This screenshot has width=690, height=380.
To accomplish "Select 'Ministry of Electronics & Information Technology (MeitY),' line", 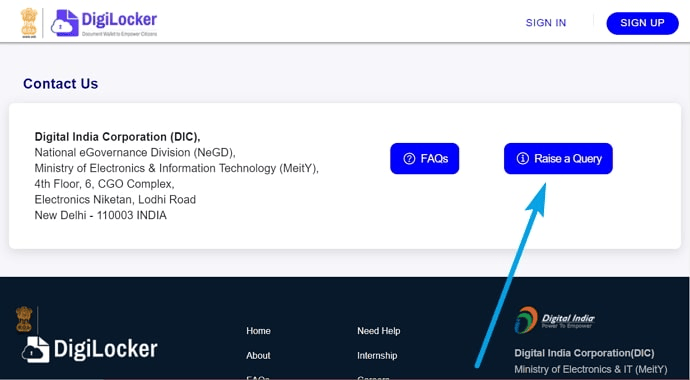I will [x=176, y=168].
